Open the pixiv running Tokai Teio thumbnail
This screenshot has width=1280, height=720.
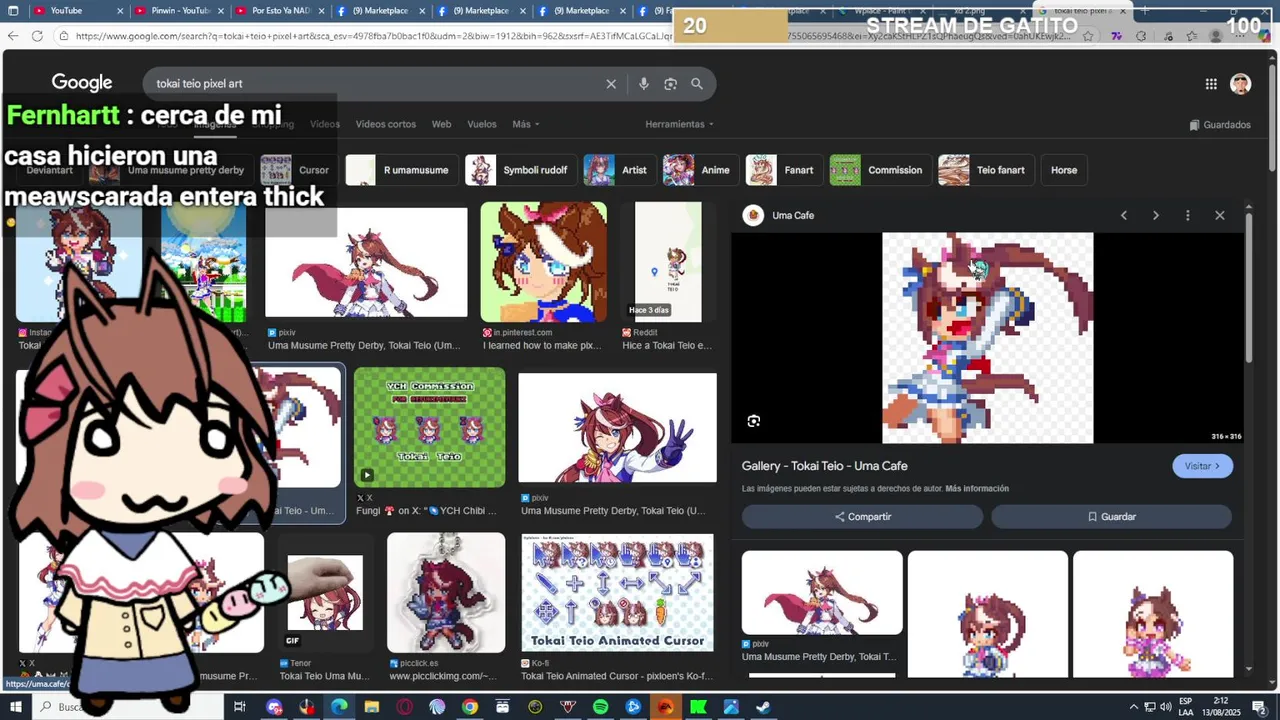pyautogui.click(x=366, y=262)
